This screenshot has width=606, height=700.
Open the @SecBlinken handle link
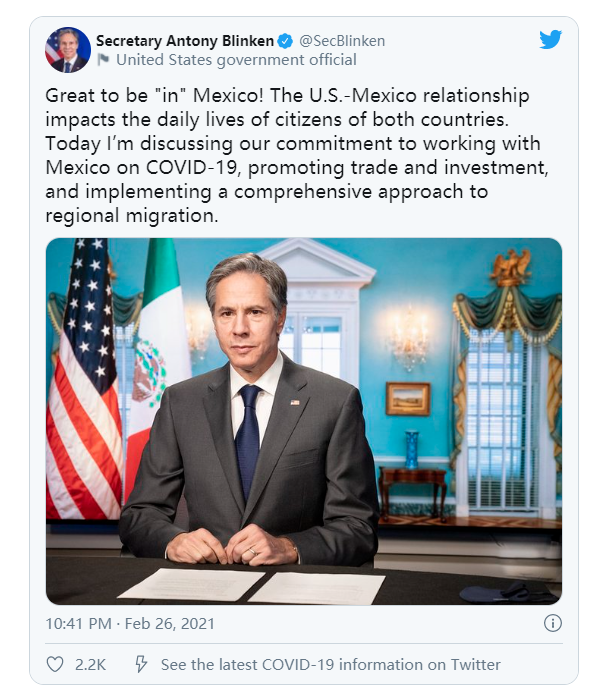(342, 41)
